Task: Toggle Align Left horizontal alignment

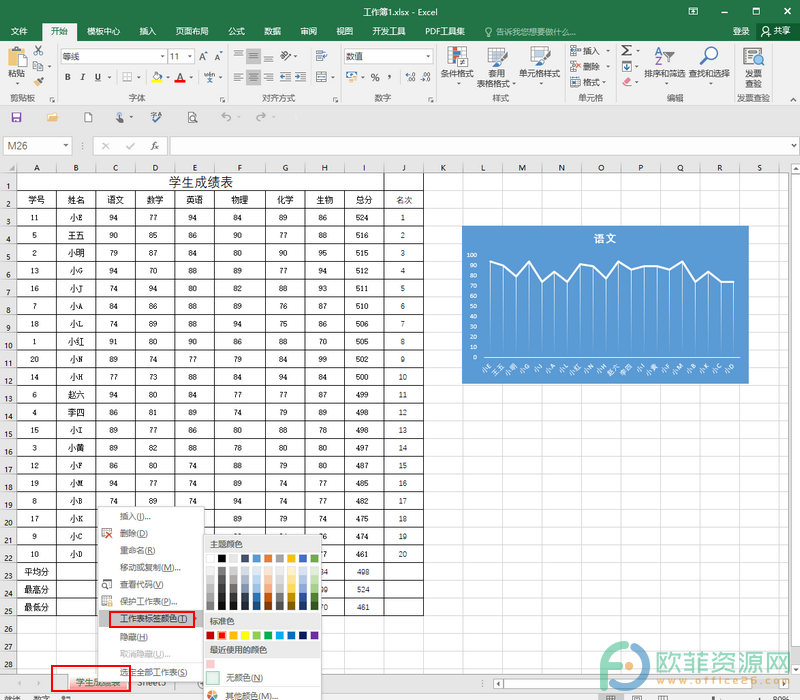Action: (238, 77)
